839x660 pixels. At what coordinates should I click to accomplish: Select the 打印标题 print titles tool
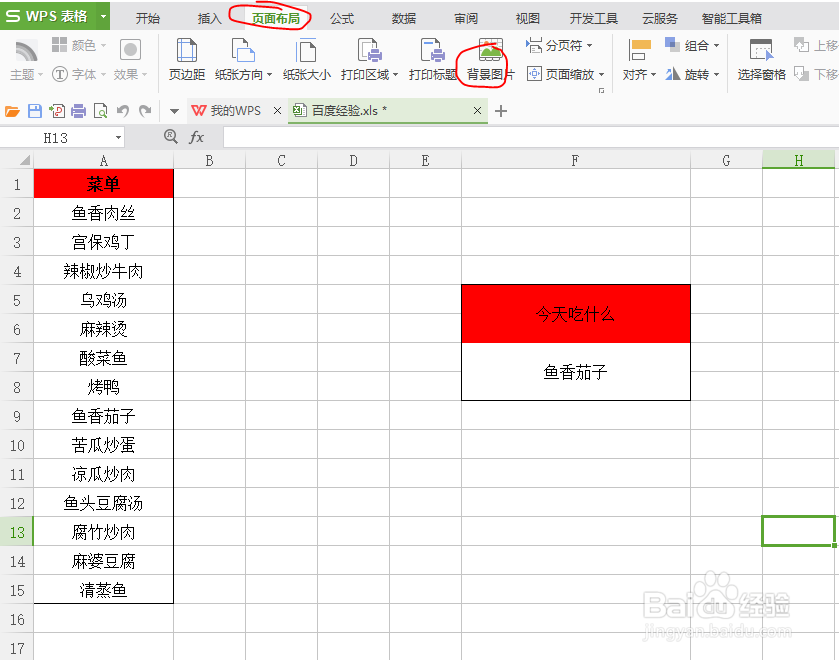click(434, 60)
